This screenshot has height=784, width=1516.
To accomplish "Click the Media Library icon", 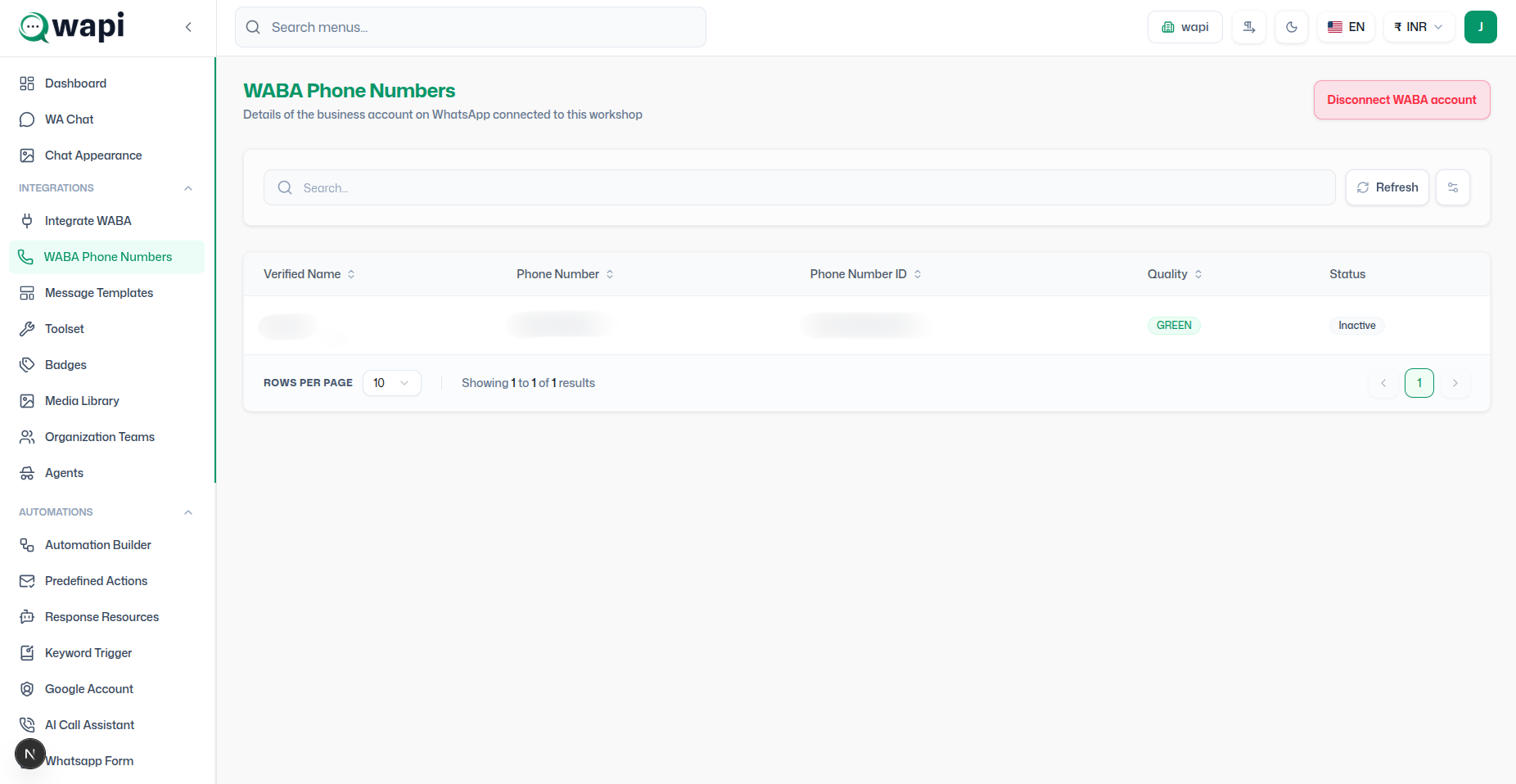I will tap(27, 401).
